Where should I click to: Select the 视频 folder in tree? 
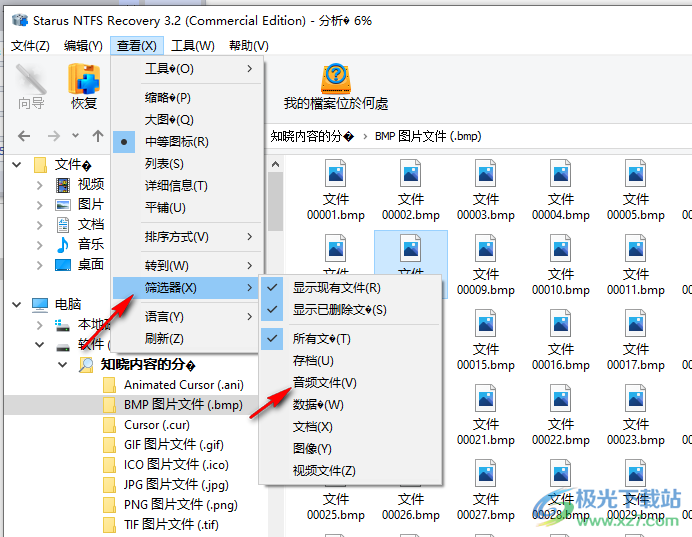coord(80,184)
